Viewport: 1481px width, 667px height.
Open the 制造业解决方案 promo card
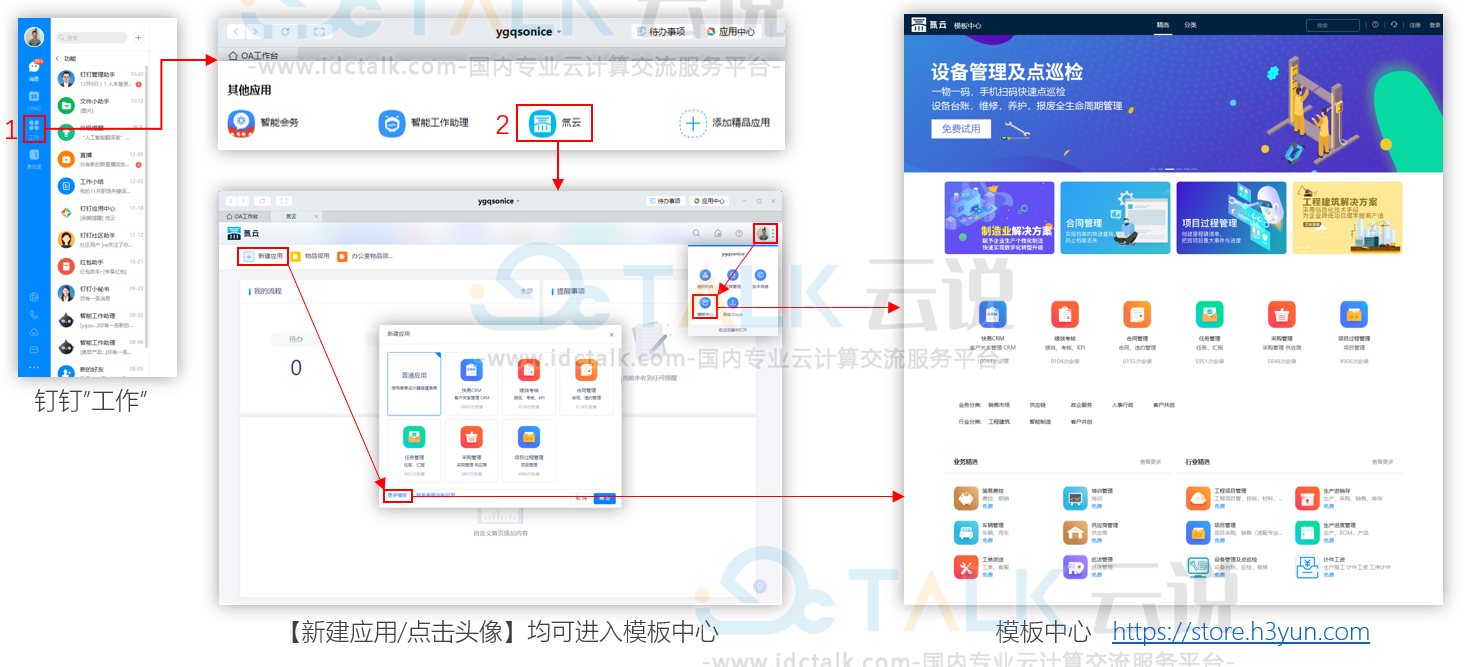(998, 218)
